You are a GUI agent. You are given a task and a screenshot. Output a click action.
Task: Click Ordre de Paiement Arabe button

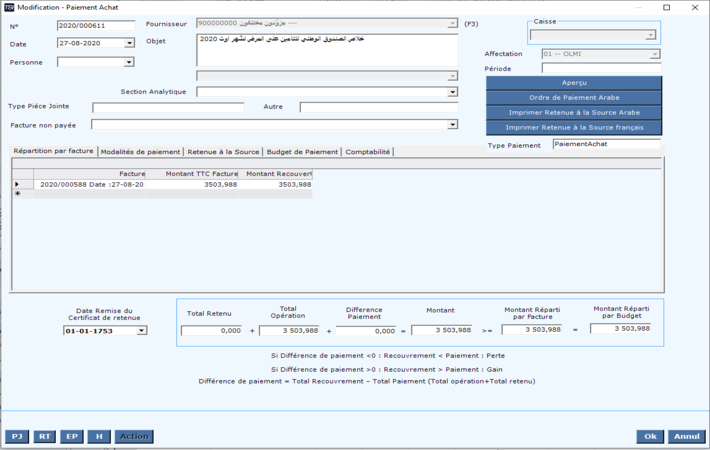coord(574,98)
